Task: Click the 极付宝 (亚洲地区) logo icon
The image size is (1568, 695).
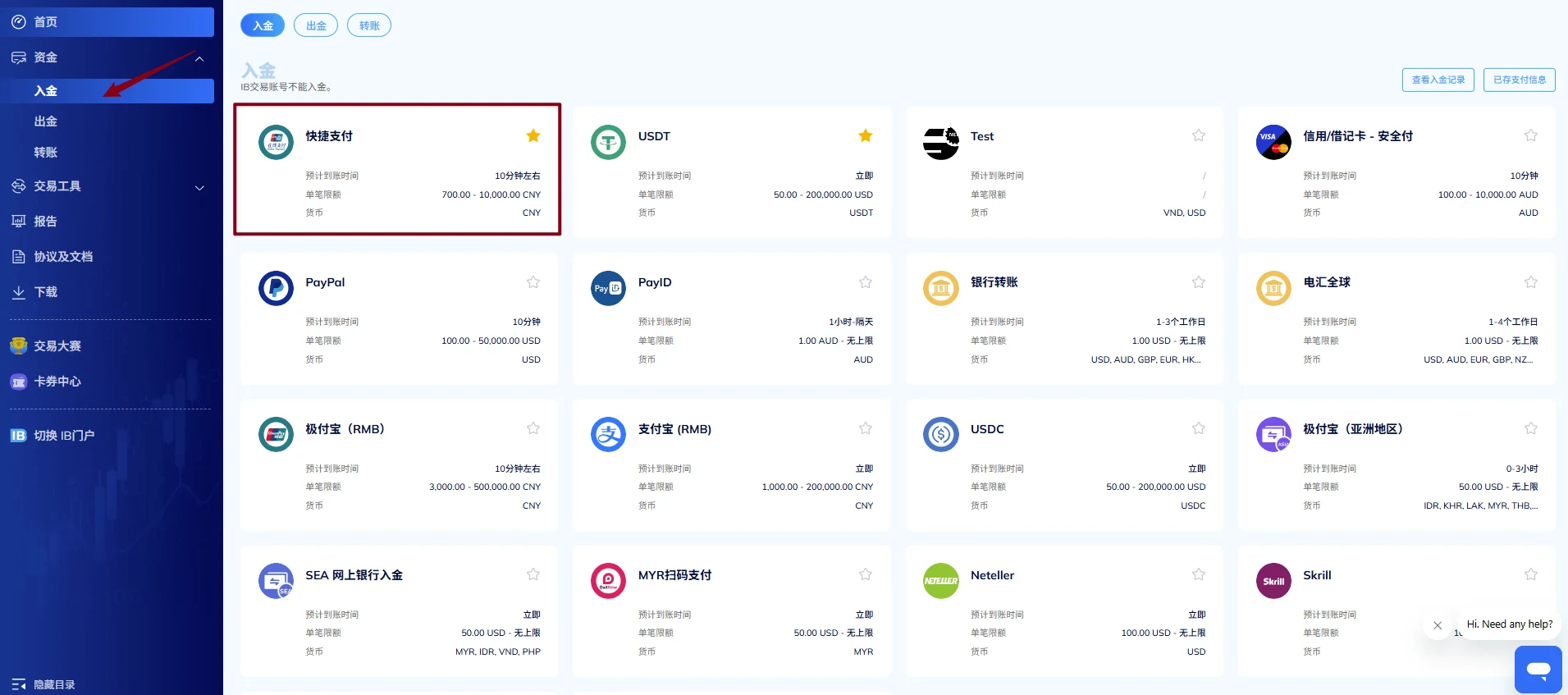Action: click(1273, 435)
